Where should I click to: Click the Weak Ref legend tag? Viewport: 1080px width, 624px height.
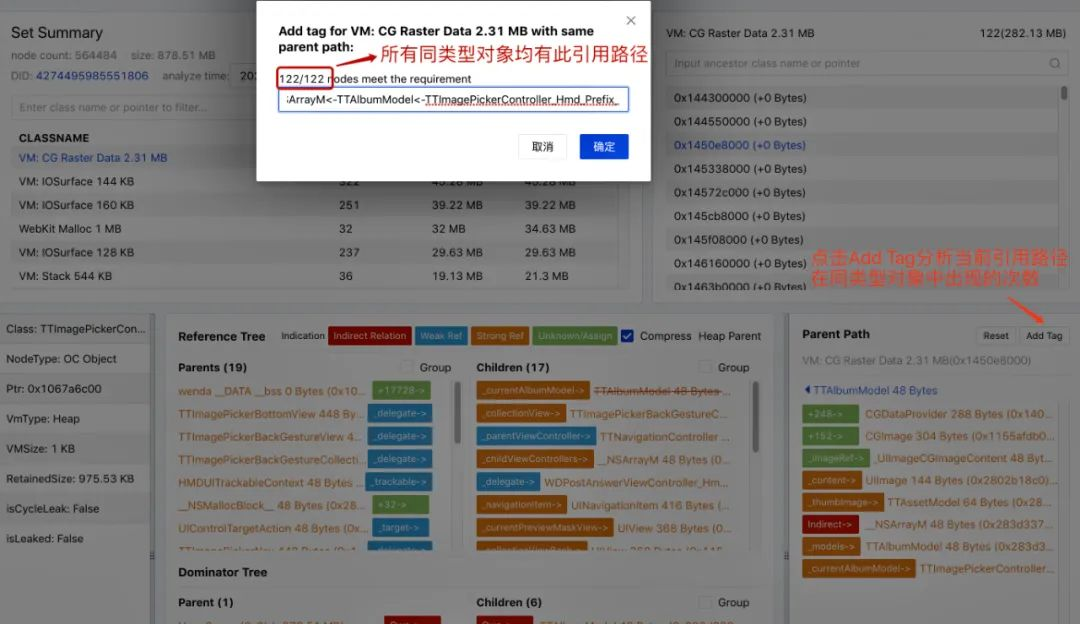[441, 336]
